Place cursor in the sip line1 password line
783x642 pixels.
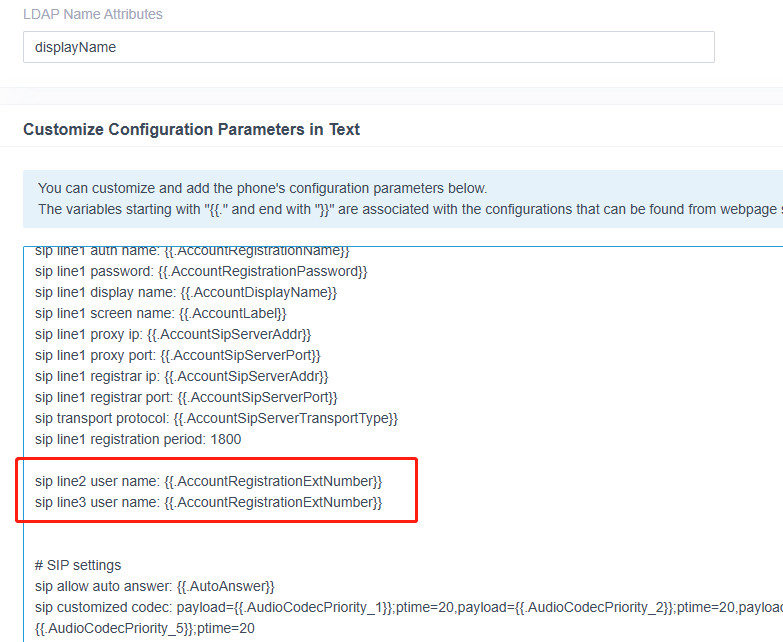pyautogui.click(x=201, y=272)
